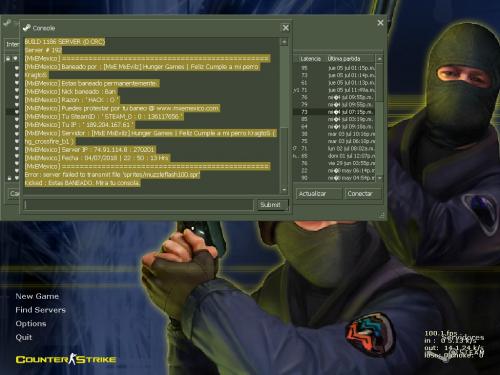Image resolution: width=500 pixels, height=375 pixels.
Task: Close the Console window
Action: pyautogui.click(x=286, y=28)
